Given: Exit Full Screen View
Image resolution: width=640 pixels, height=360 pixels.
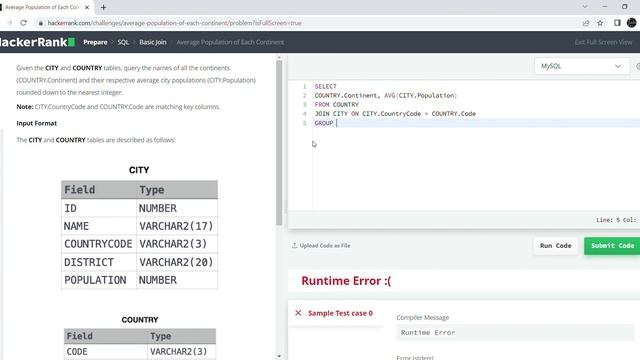Looking at the screenshot, I should (x=603, y=42).
